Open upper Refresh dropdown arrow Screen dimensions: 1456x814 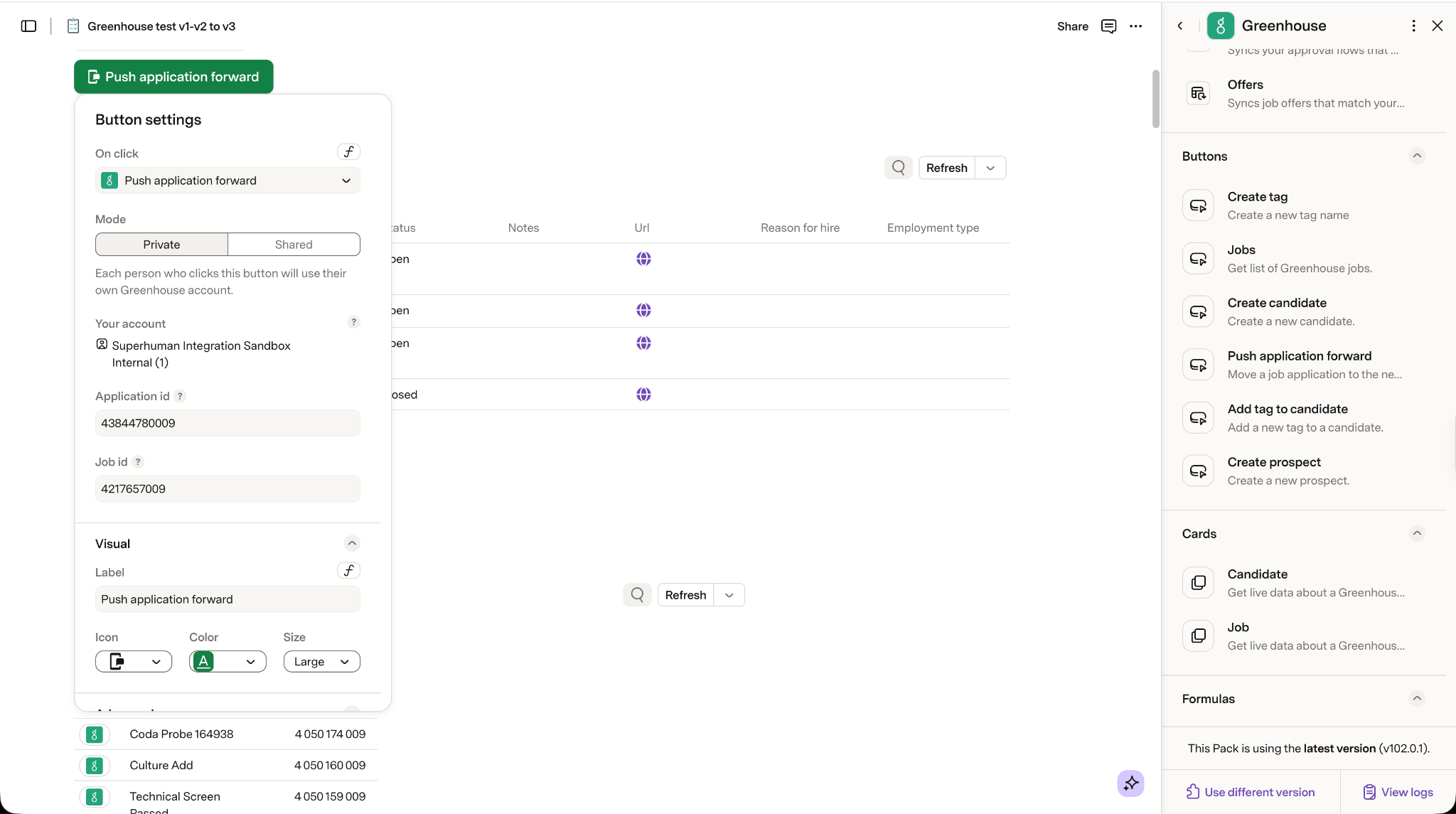pos(990,168)
